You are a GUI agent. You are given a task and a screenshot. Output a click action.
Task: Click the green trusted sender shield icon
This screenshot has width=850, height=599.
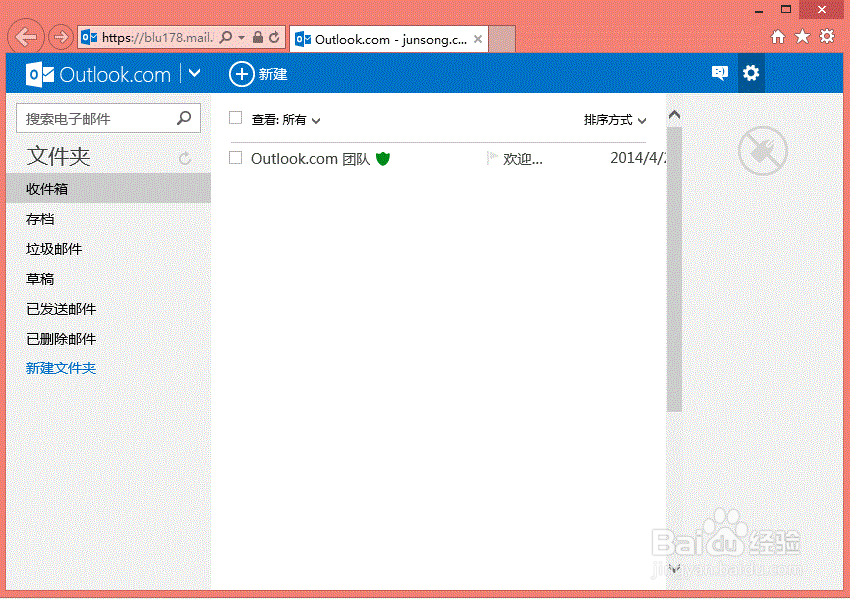(x=383, y=158)
